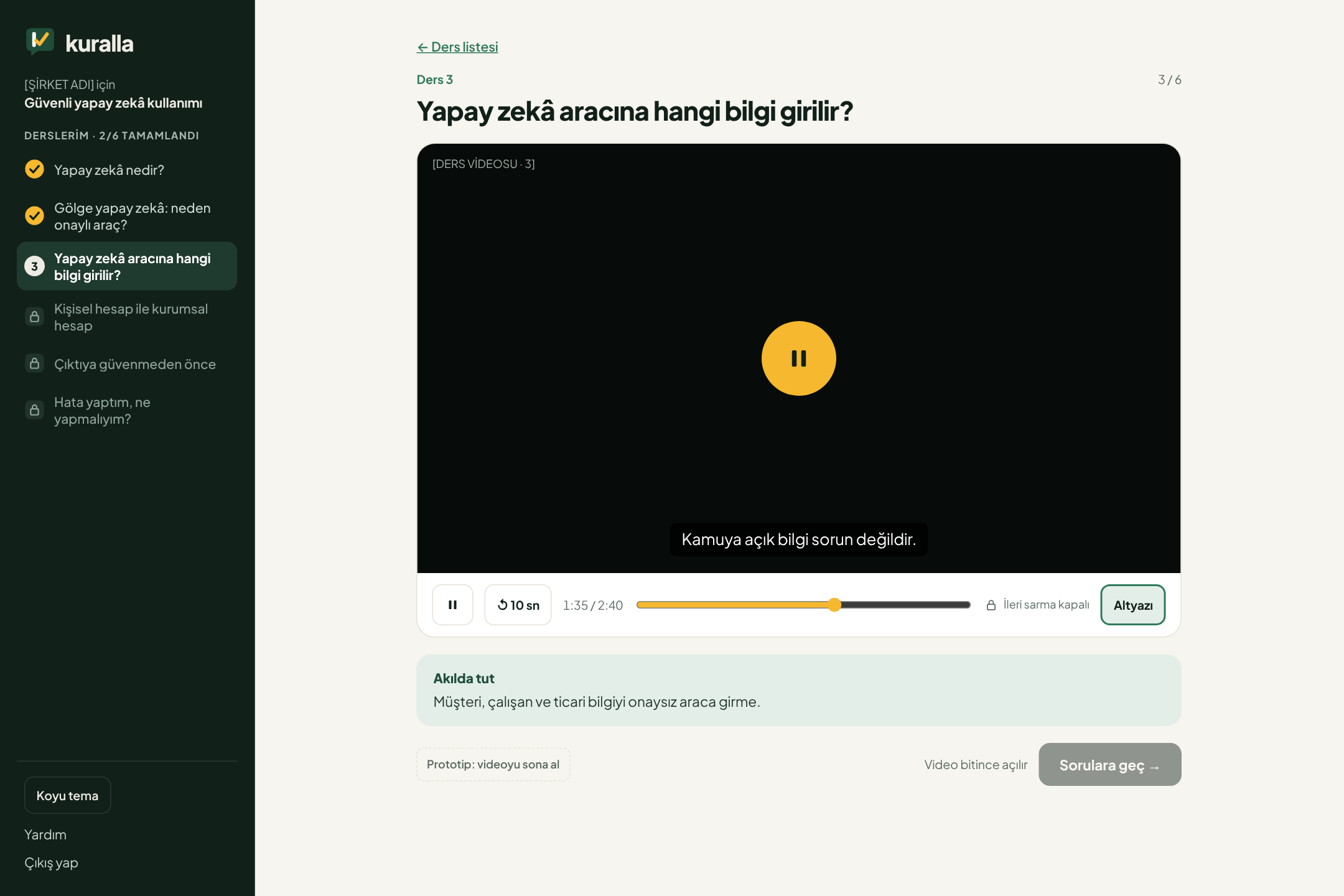
Task: Open the Gölge yapay zekâ: neden onaylı araç? lesson
Action: pos(127,216)
